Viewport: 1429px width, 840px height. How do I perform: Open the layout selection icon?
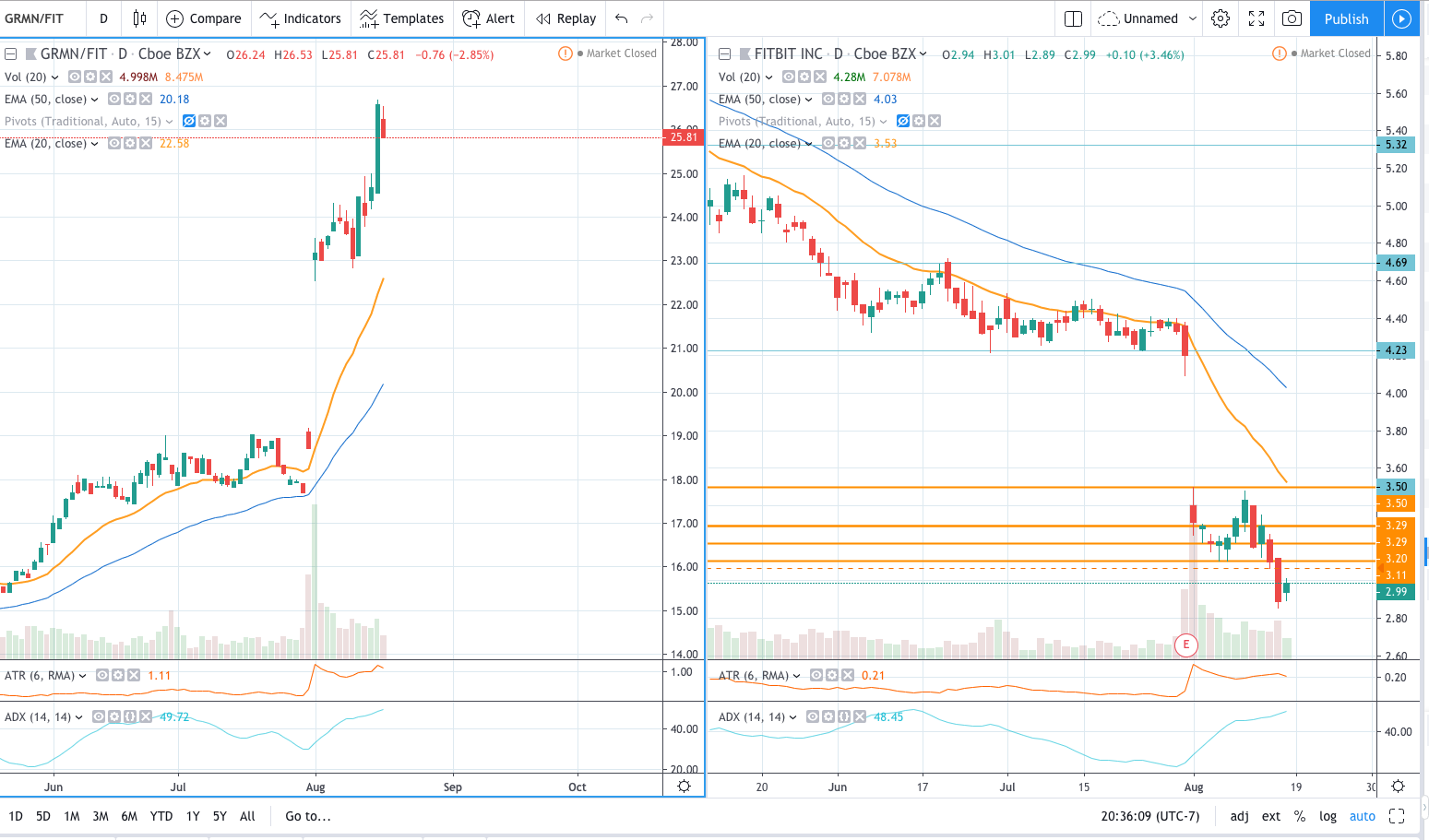click(1073, 18)
